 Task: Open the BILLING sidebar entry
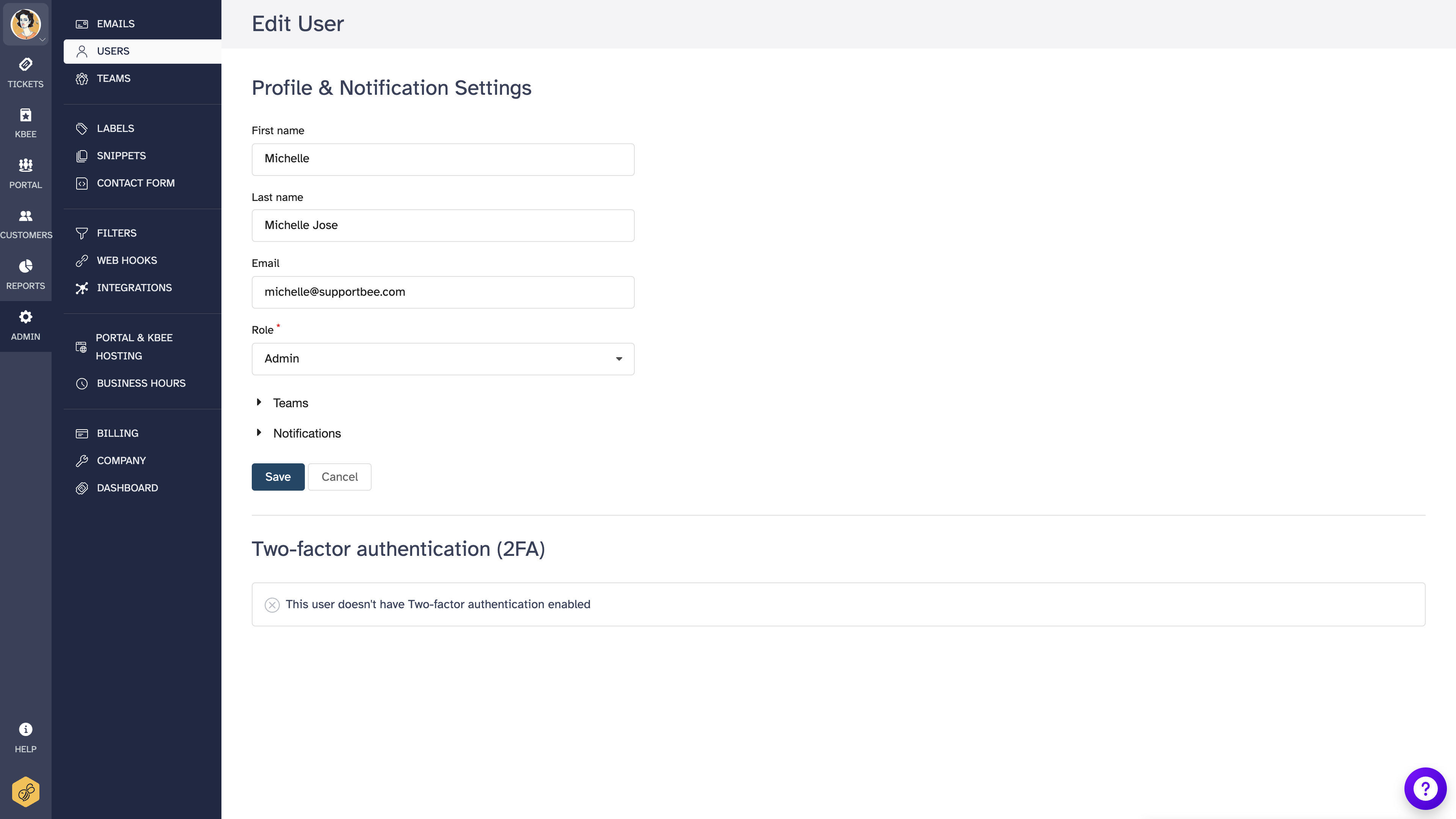point(117,433)
